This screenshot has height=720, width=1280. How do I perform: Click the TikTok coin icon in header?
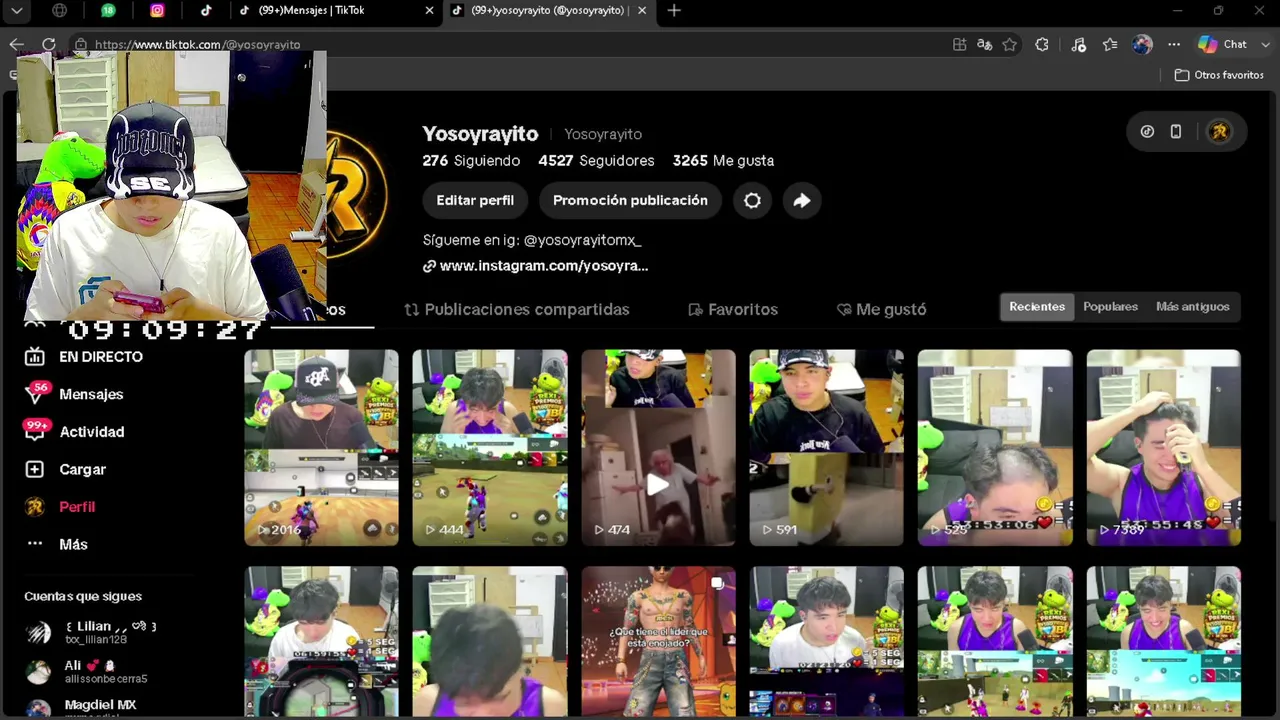click(1147, 131)
